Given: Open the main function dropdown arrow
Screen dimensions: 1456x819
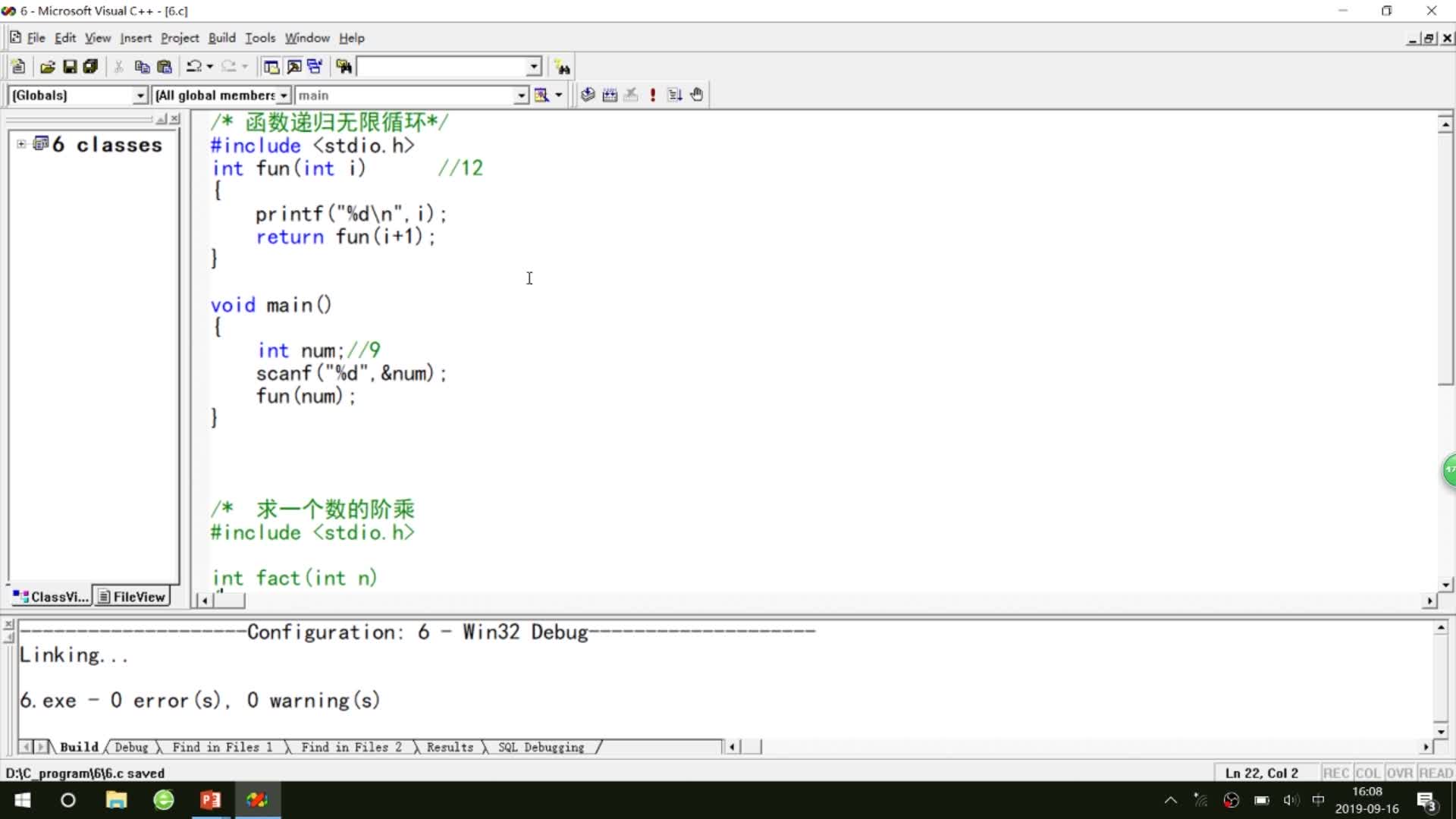Looking at the screenshot, I should tap(521, 95).
